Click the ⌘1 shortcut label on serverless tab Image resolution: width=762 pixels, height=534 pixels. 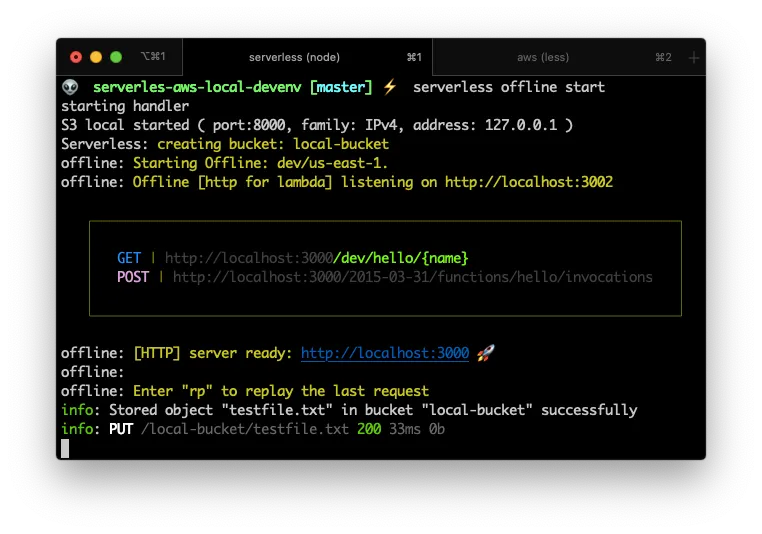coord(414,57)
